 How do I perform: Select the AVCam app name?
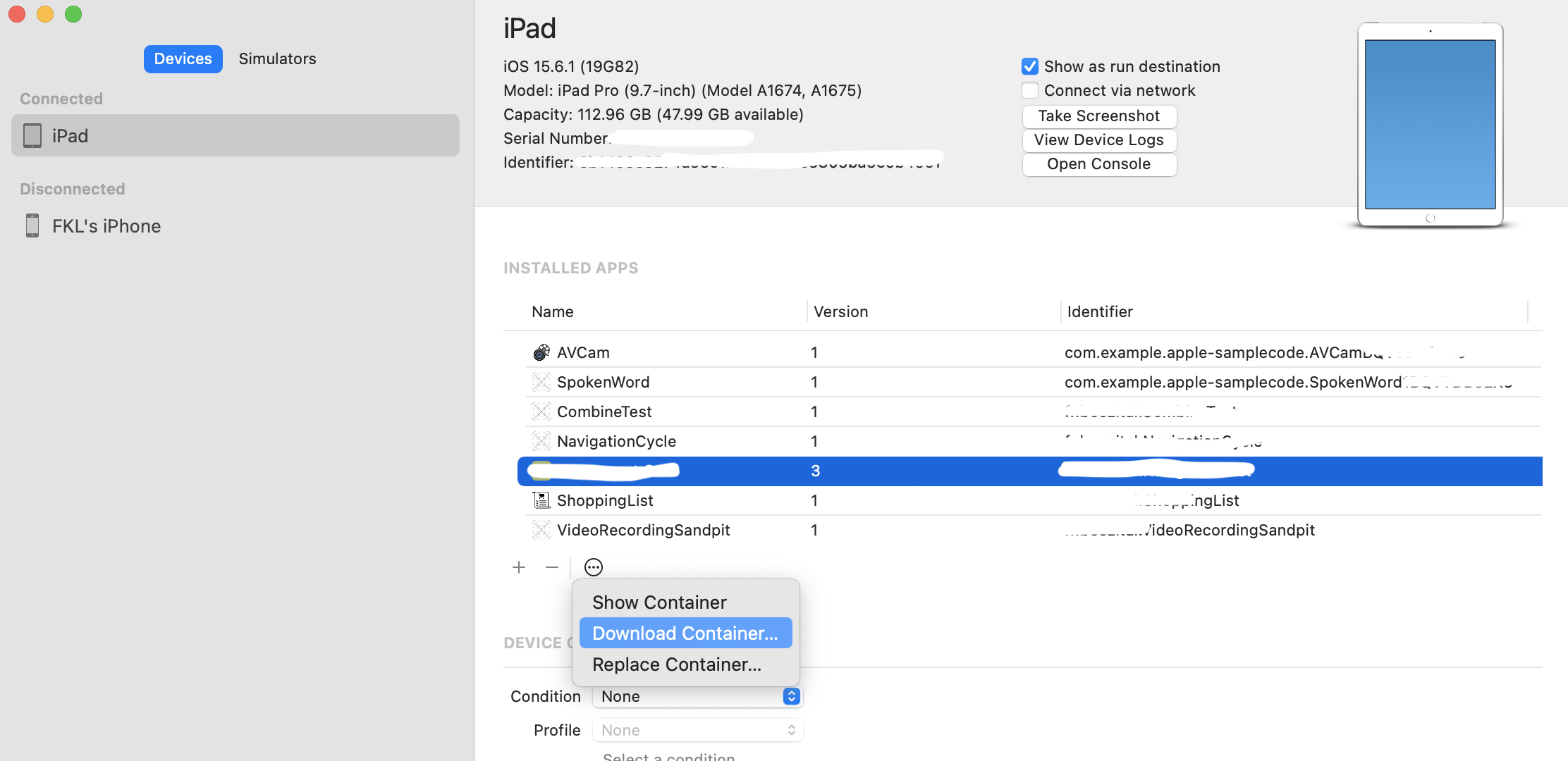[583, 352]
